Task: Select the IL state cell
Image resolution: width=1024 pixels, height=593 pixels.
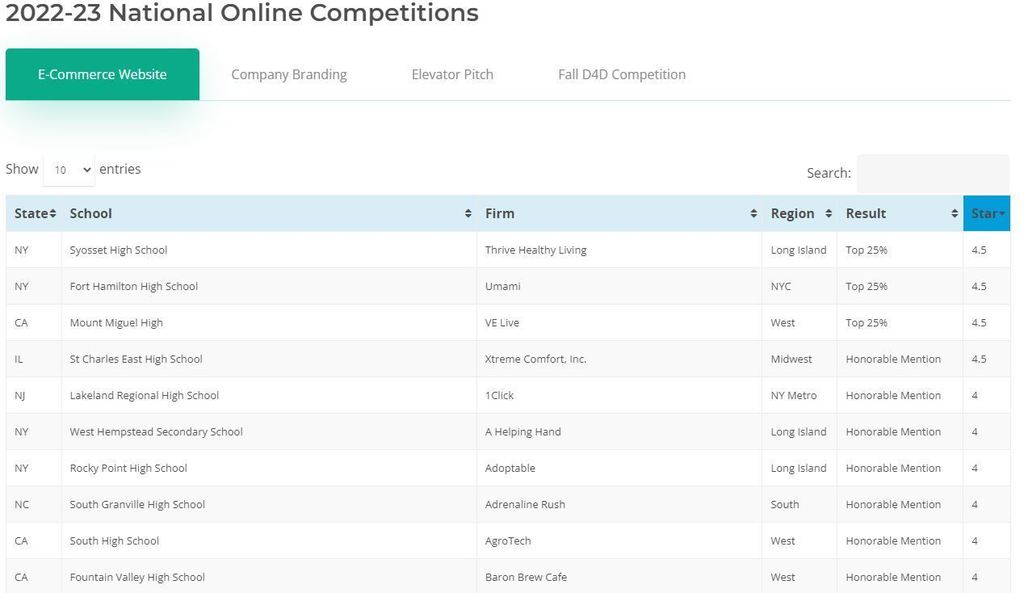Action: 34,359
